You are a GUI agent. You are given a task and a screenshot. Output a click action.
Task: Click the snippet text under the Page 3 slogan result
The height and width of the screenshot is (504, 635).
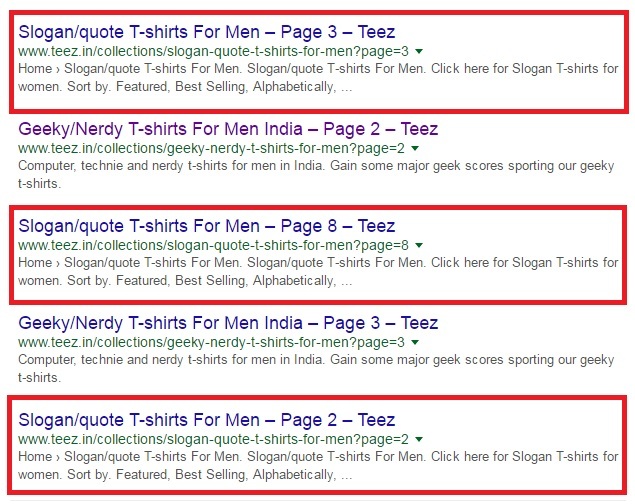coord(318,77)
